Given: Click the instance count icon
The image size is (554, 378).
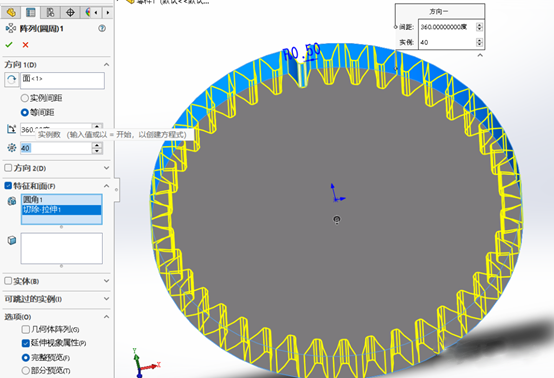Looking at the screenshot, I should pyautogui.click(x=12, y=148).
